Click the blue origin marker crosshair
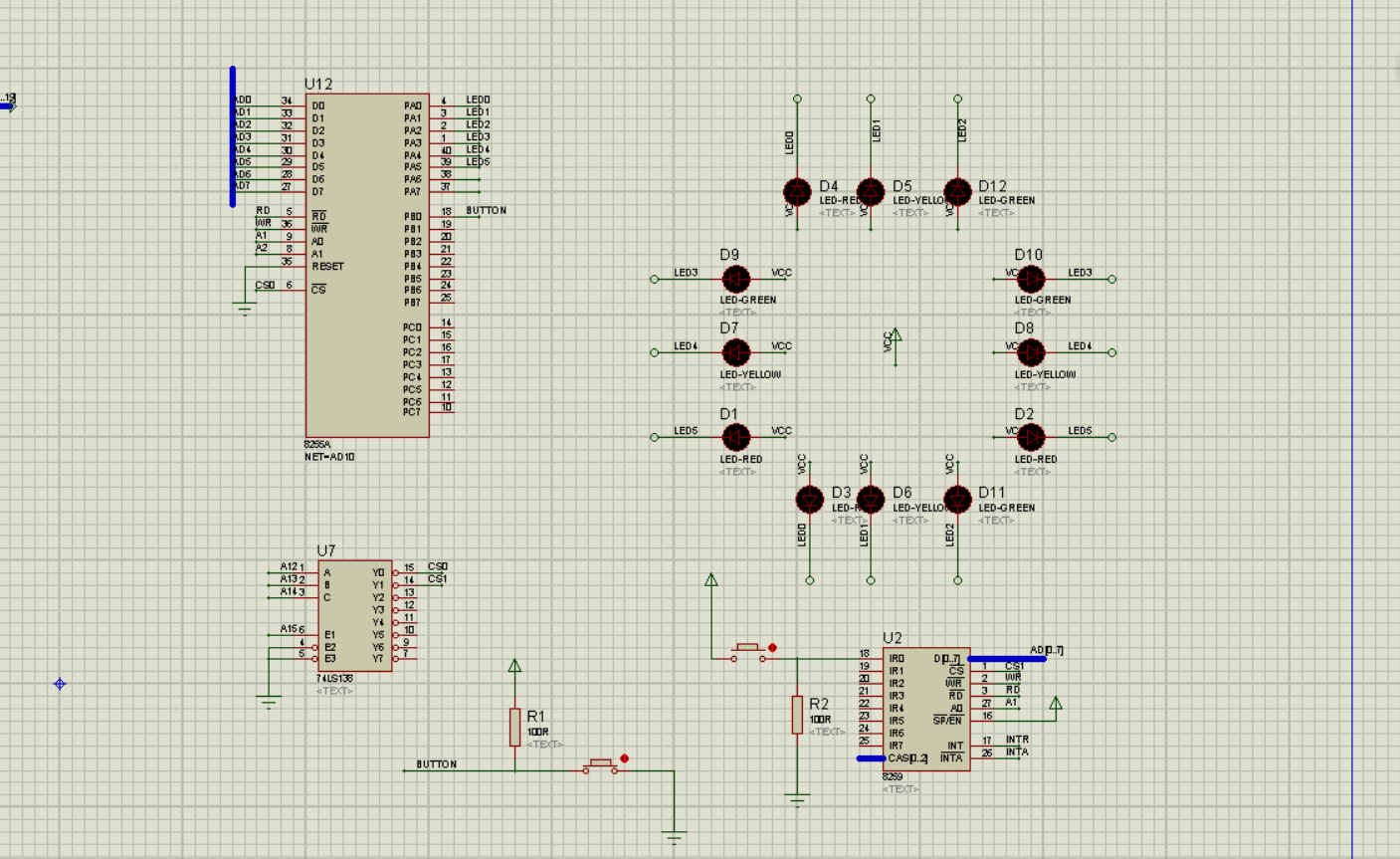Screen dimensions: 1400x859 (x=60, y=684)
